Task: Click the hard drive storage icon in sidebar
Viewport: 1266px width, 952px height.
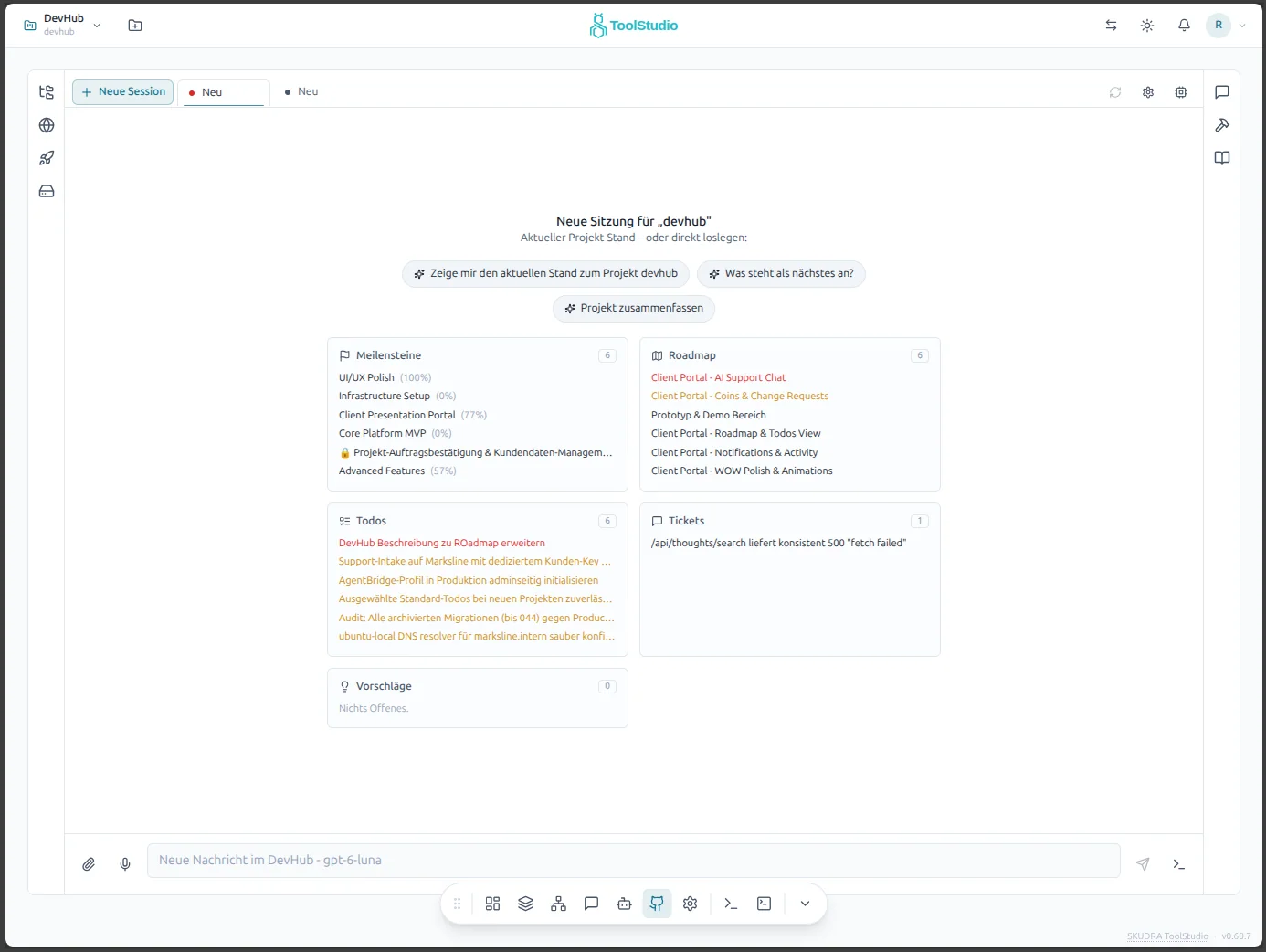Action: (x=47, y=191)
